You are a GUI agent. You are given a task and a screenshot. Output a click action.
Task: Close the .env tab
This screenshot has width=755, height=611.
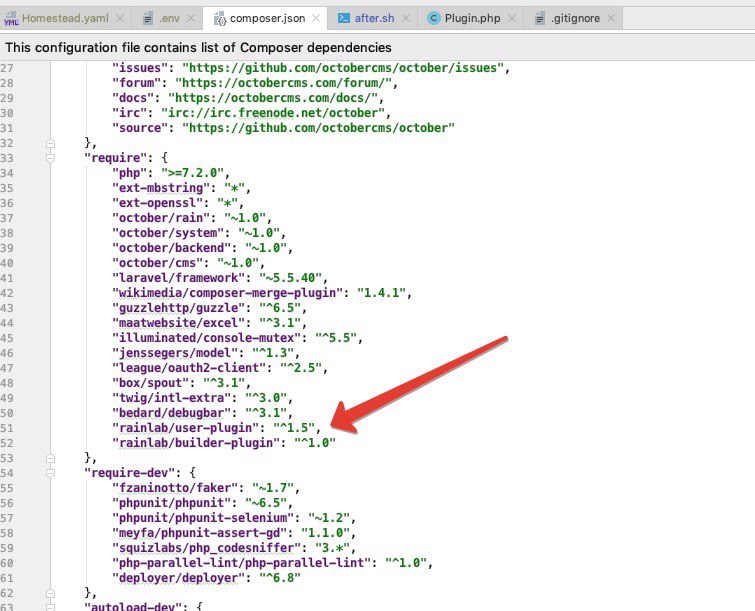coord(191,18)
